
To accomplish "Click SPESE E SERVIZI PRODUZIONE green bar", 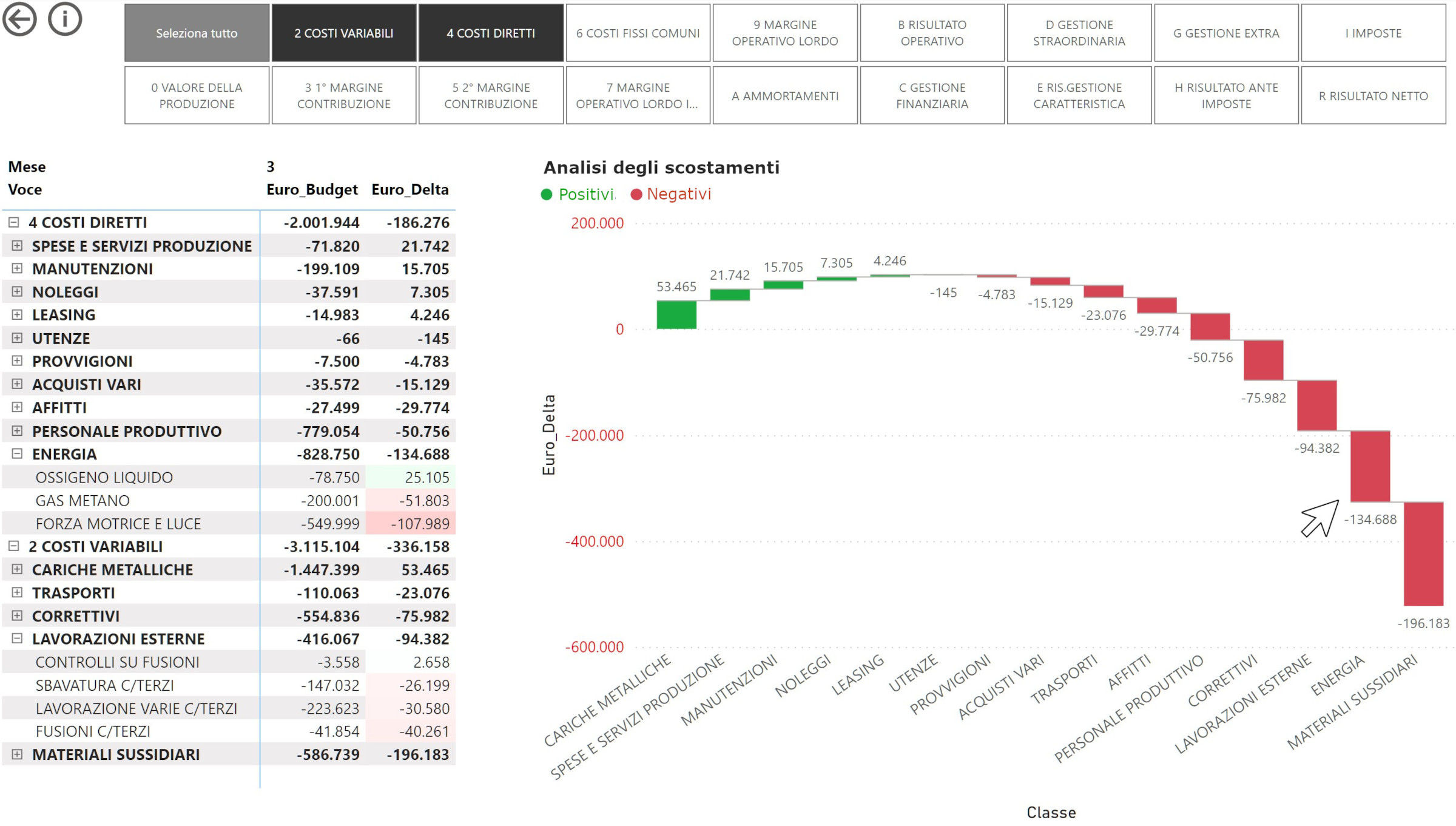I will coord(730,295).
